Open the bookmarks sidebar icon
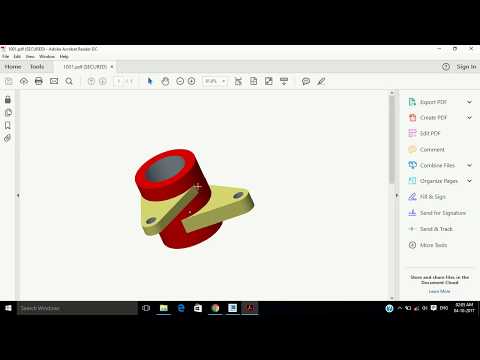 tap(8, 125)
